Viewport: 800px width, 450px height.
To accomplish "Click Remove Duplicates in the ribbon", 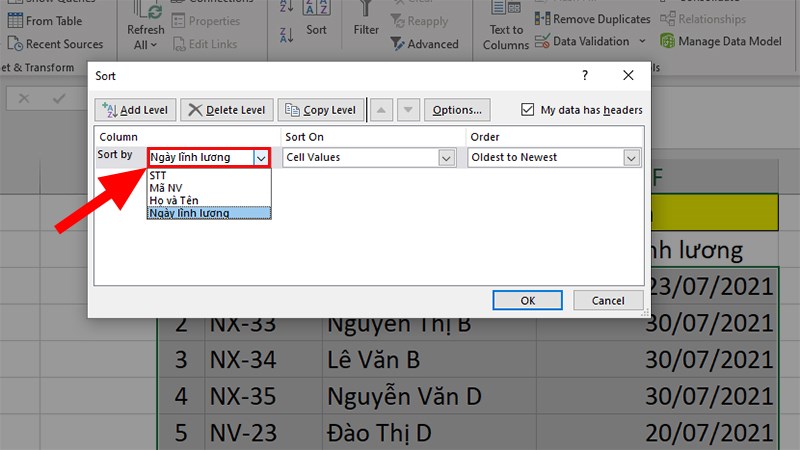I will (592, 19).
